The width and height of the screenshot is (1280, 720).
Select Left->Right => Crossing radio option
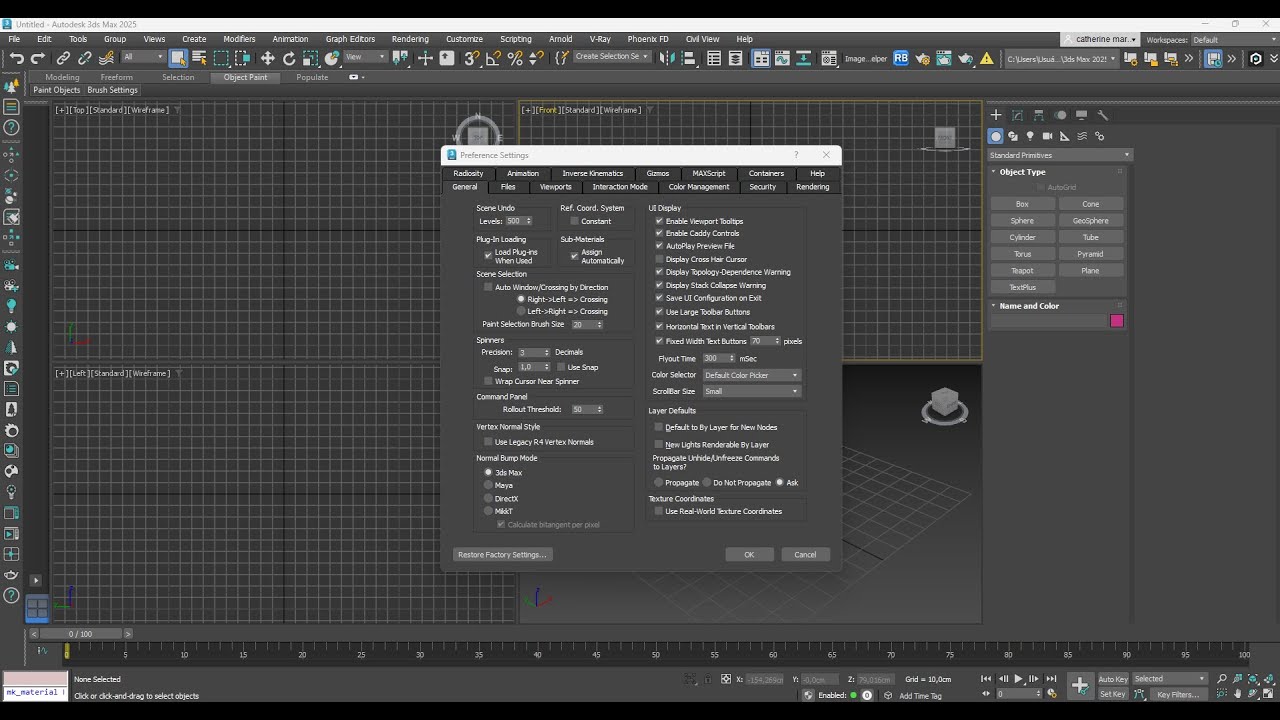521,311
